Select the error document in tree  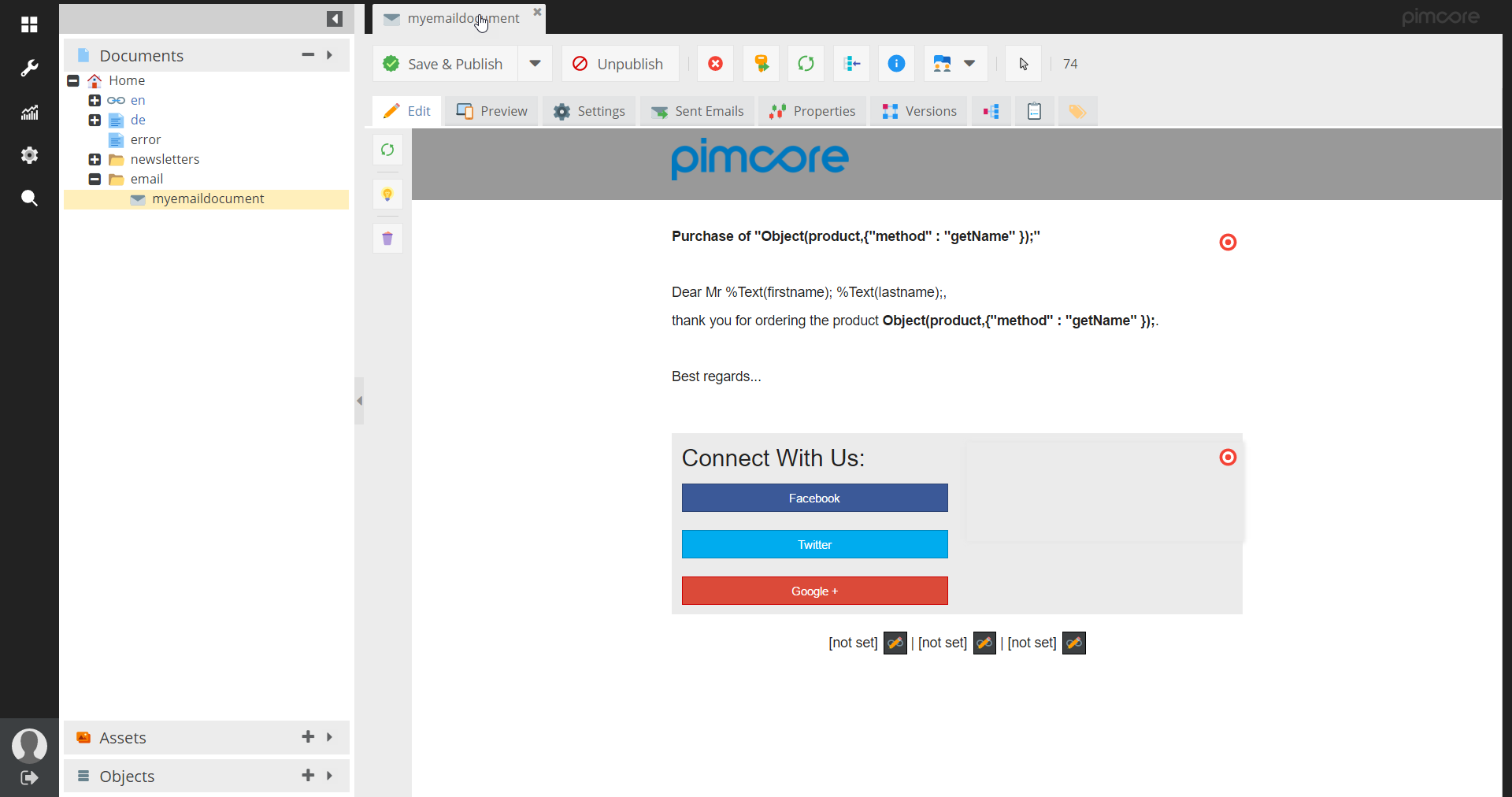(x=145, y=139)
